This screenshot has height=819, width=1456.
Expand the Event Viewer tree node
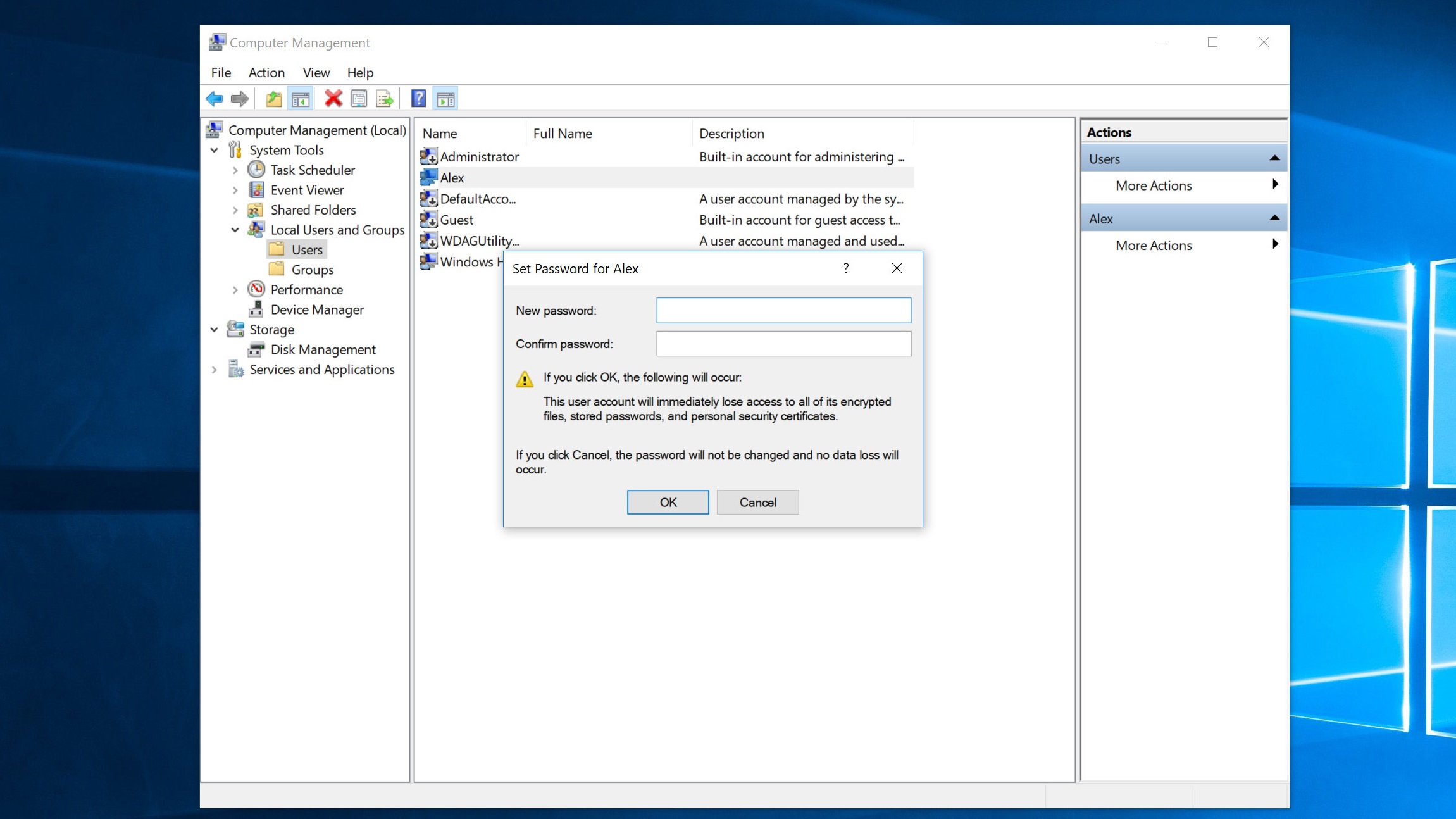235,190
